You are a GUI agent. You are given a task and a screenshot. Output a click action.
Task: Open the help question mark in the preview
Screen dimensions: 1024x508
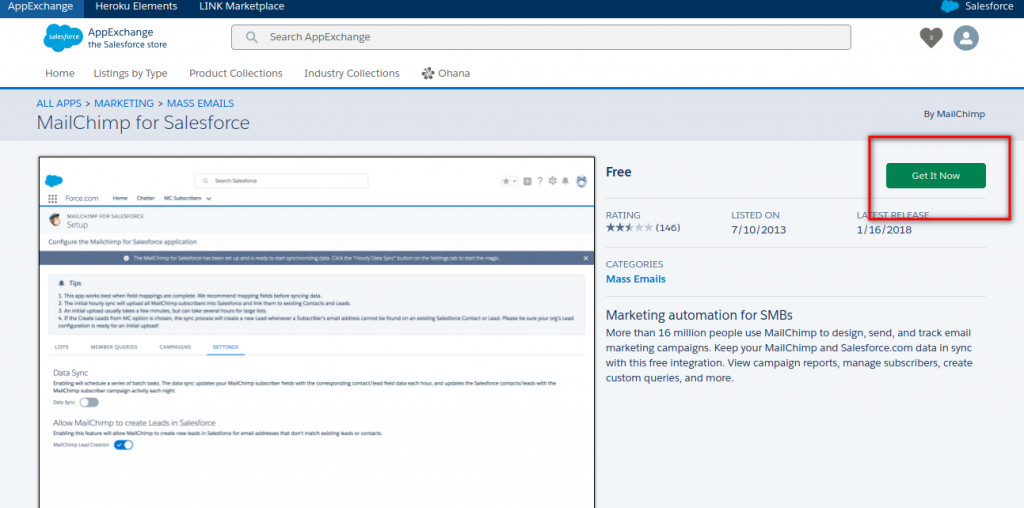(540, 181)
